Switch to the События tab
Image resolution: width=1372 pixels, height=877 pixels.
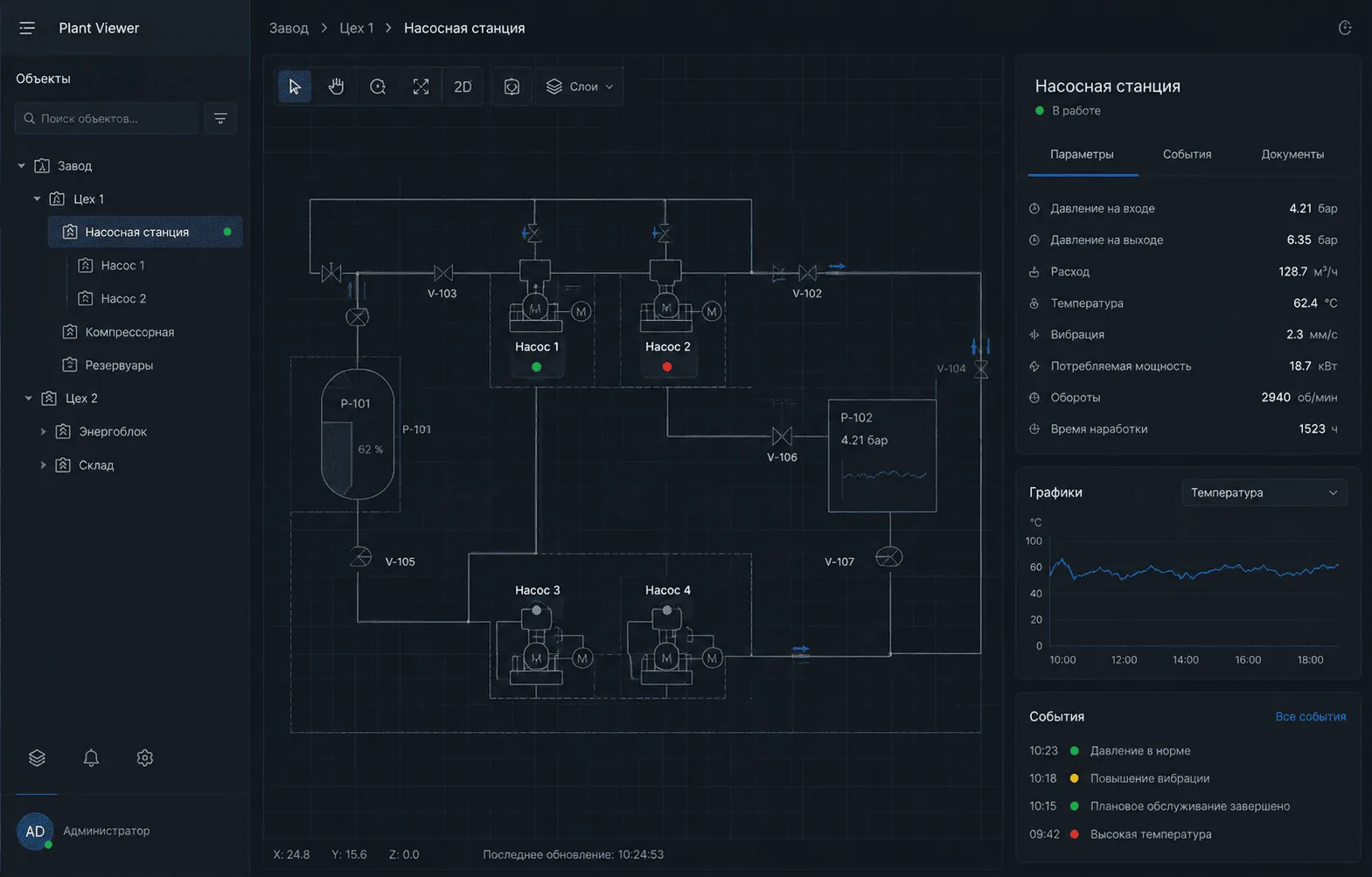click(1187, 155)
